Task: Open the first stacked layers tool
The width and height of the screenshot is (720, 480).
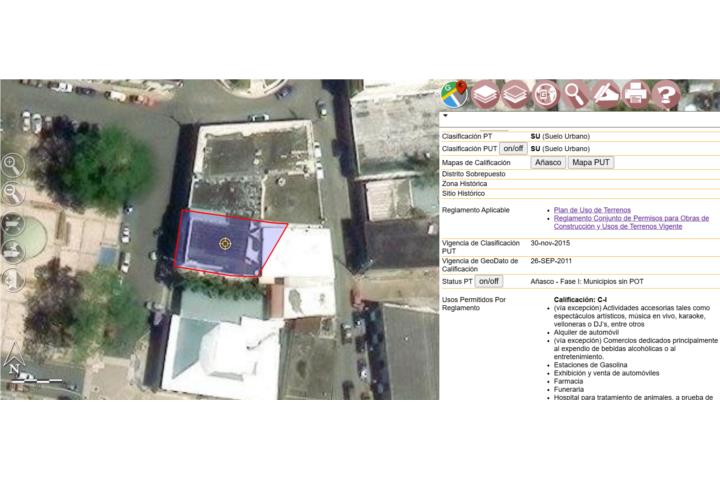Action: pyautogui.click(x=485, y=94)
